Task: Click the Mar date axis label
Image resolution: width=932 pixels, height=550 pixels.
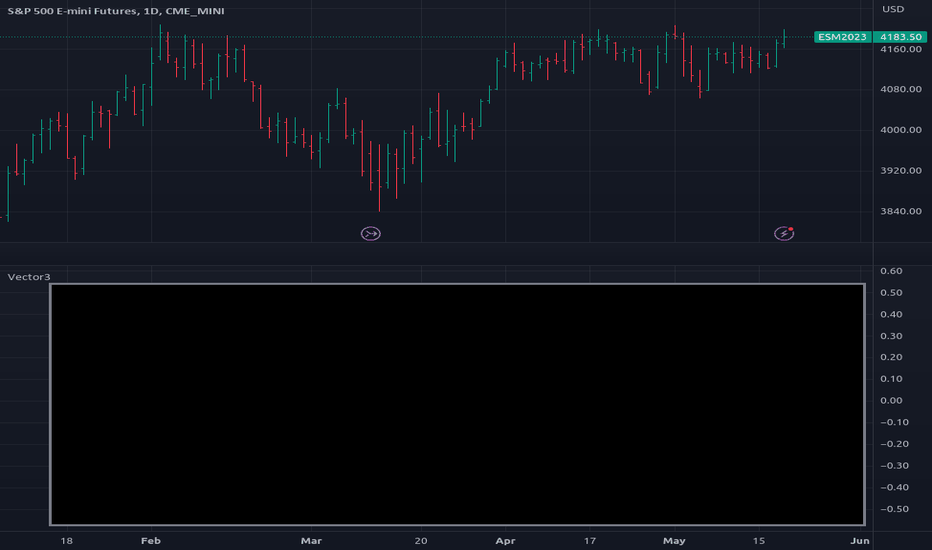Action: pyautogui.click(x=311, y=540)
